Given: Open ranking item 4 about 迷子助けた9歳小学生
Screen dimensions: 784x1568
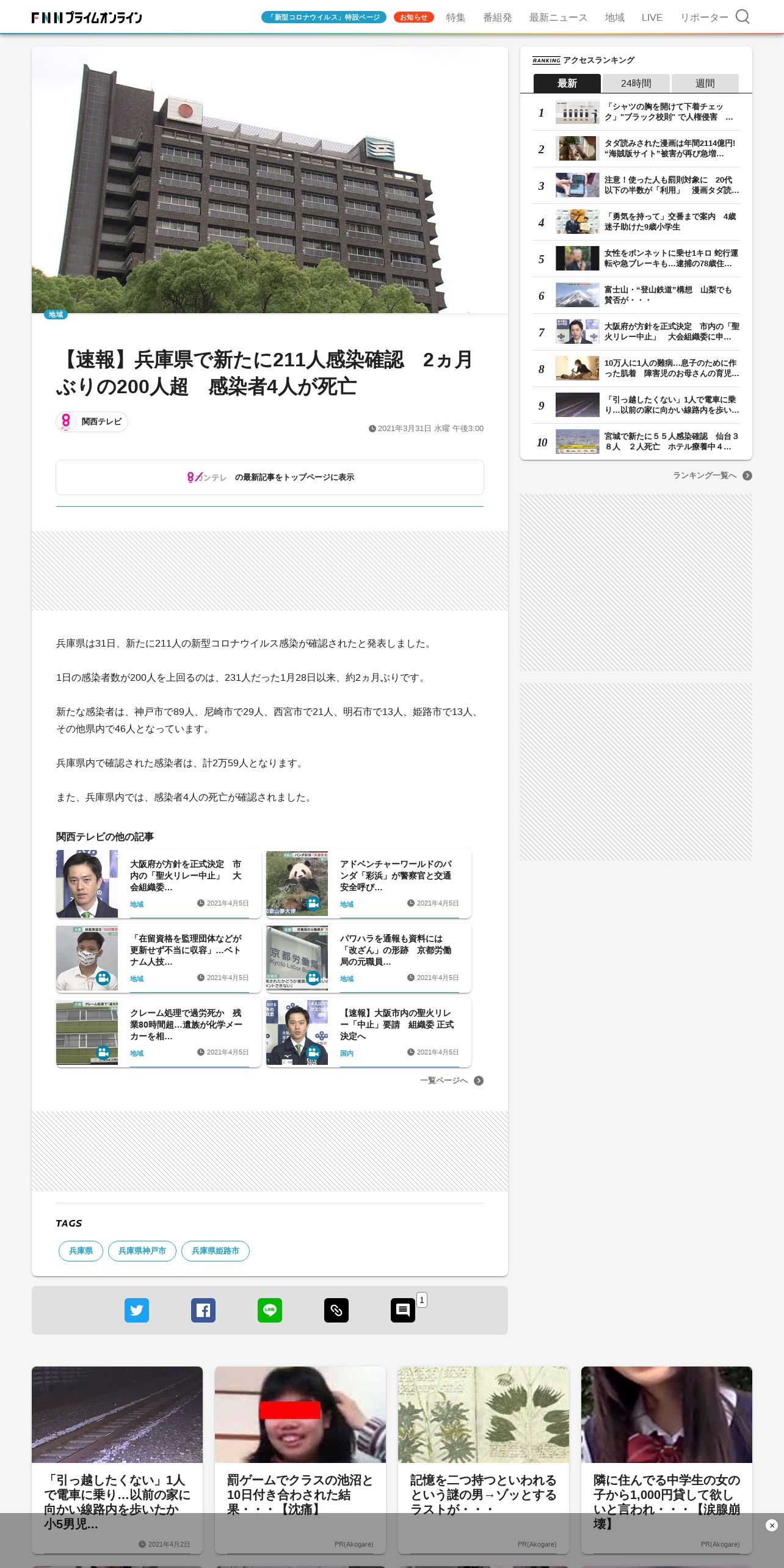Looking at the screenshot, I should [x=636, y=222].
